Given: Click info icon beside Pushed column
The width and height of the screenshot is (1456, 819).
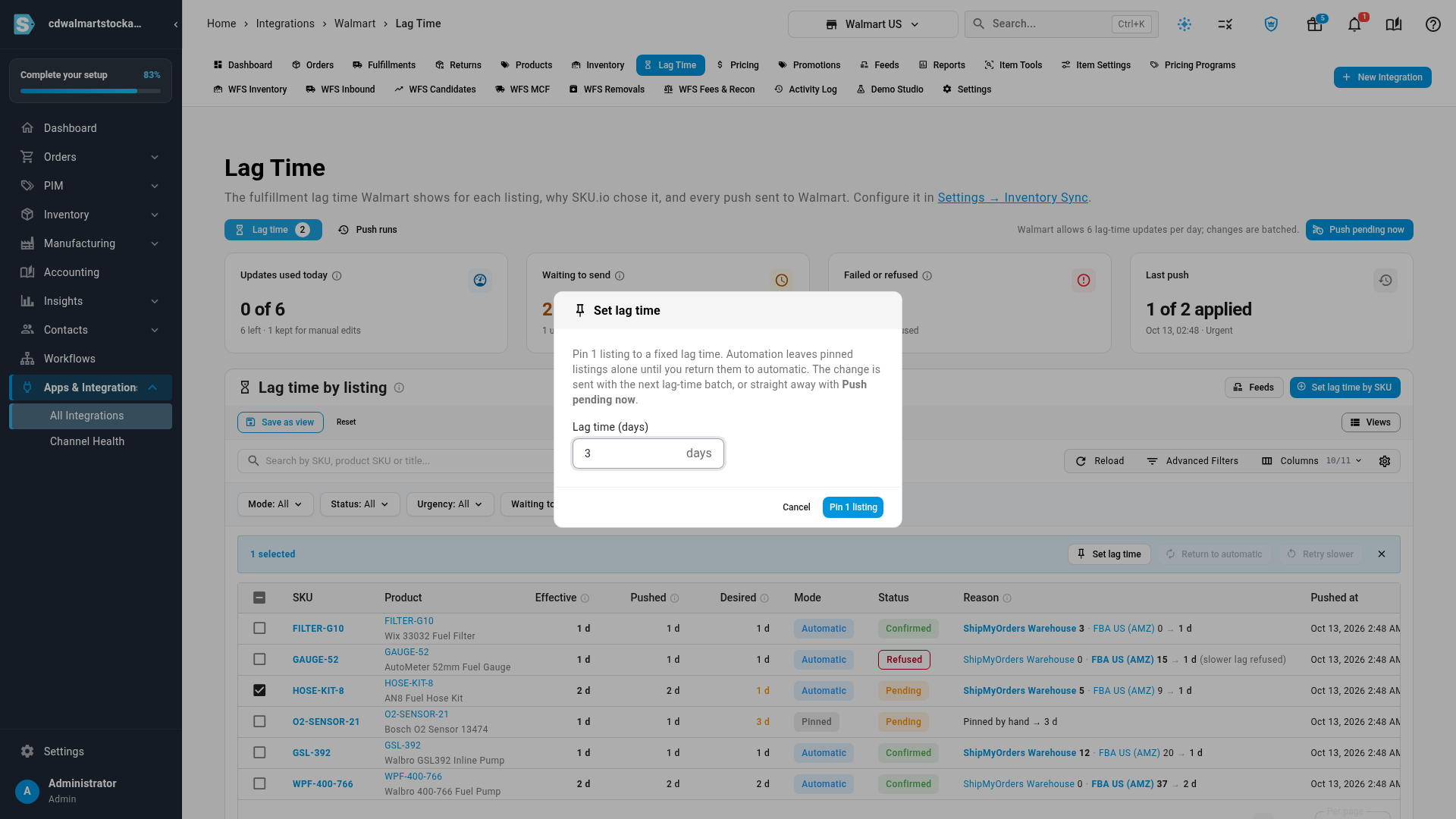Looking at the screenshot, I should [674, 598].
